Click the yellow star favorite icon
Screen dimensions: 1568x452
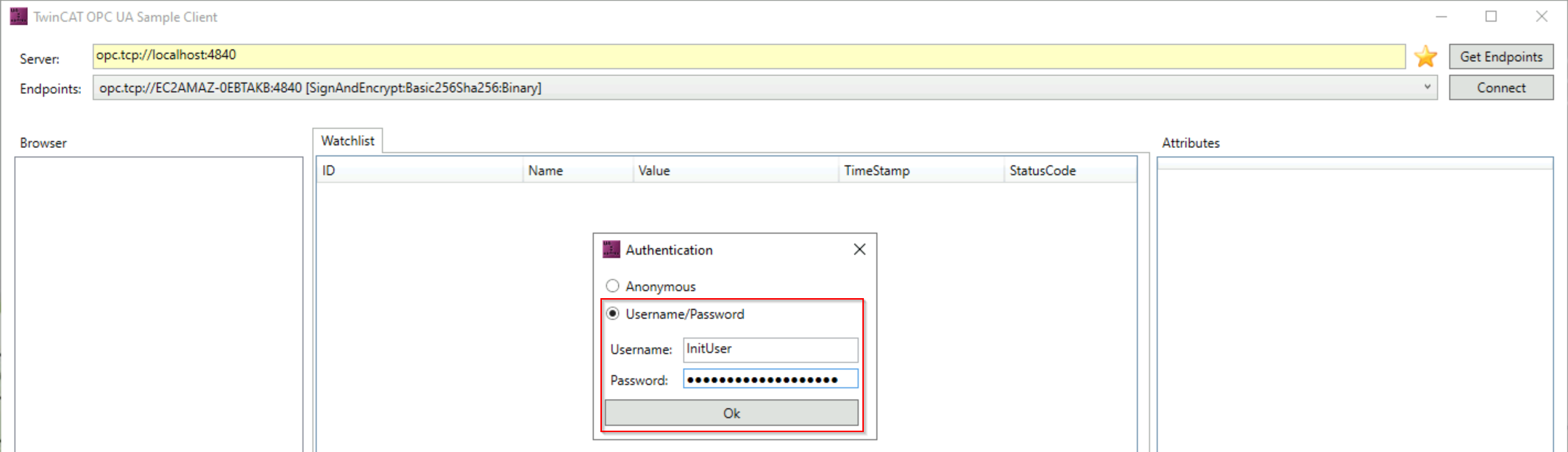tap(1425, 57)
